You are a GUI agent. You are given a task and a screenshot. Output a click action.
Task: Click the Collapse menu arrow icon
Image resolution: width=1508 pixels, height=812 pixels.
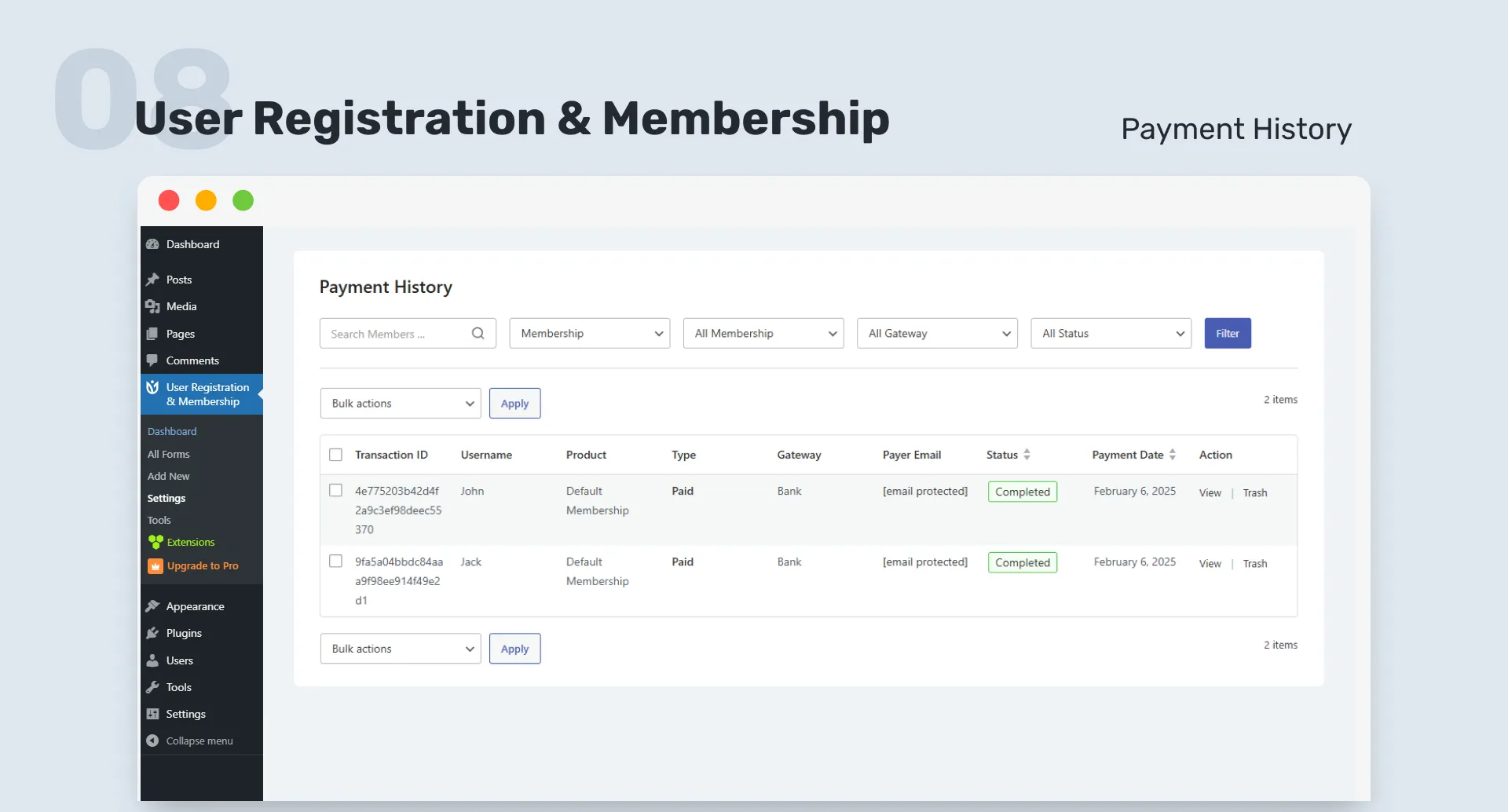(x=152, y=741)
